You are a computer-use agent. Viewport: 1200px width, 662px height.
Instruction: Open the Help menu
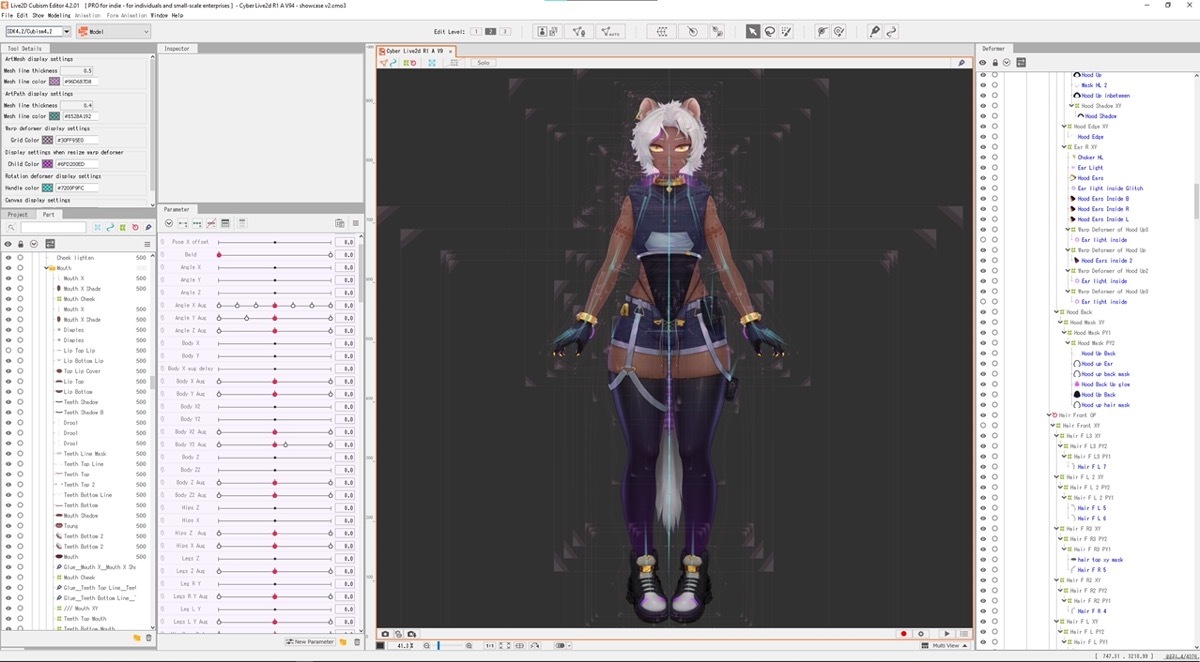177,16
